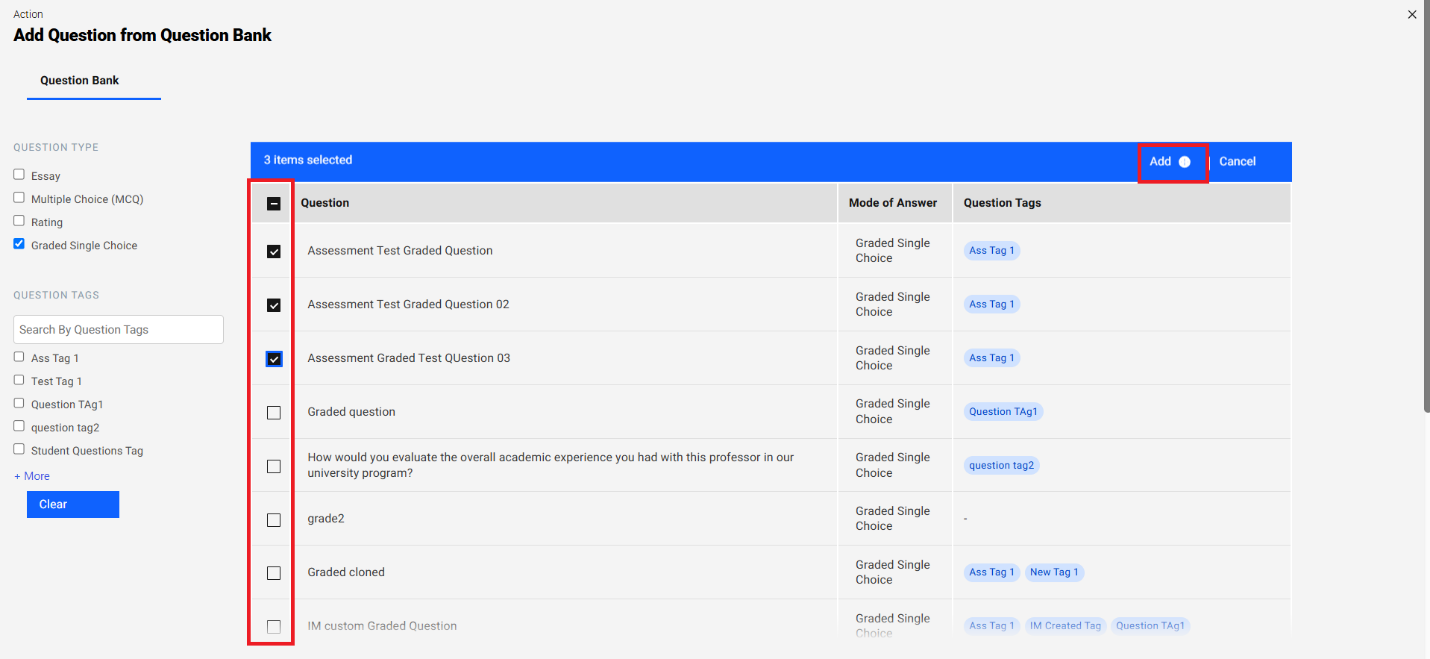Cancel adding questions from the bank
The image size is (1430, 659).
(x=1237, y=161)
